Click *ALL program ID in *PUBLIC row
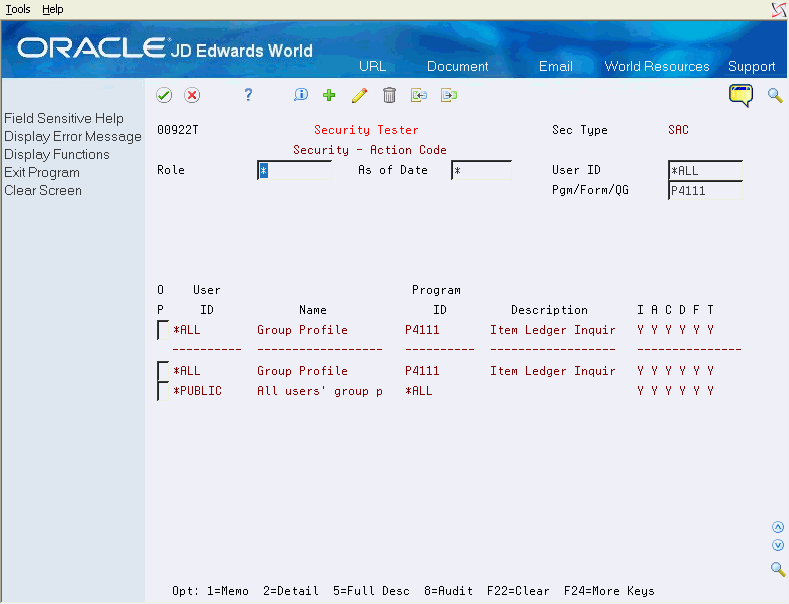Image resolution: width=789 pixels, height=604 pixels. (x=419, y=391)
